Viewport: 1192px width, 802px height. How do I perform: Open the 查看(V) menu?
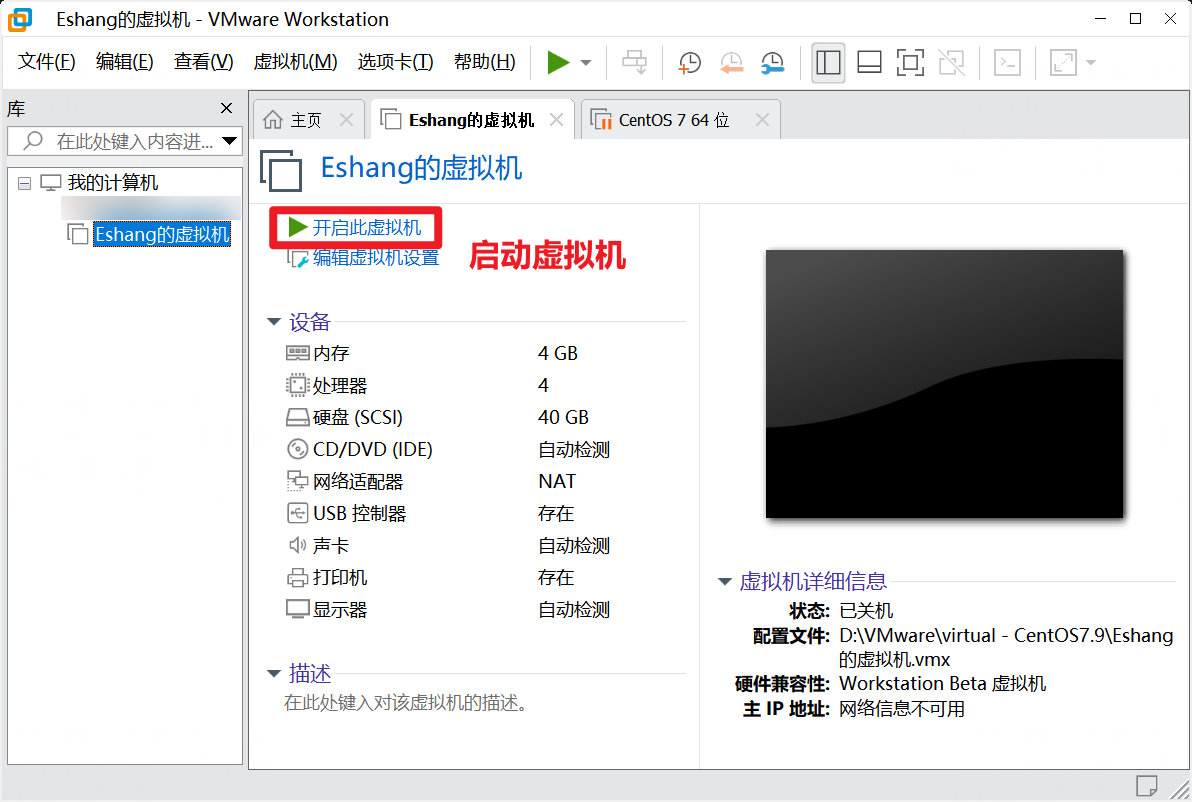point(203,62)
